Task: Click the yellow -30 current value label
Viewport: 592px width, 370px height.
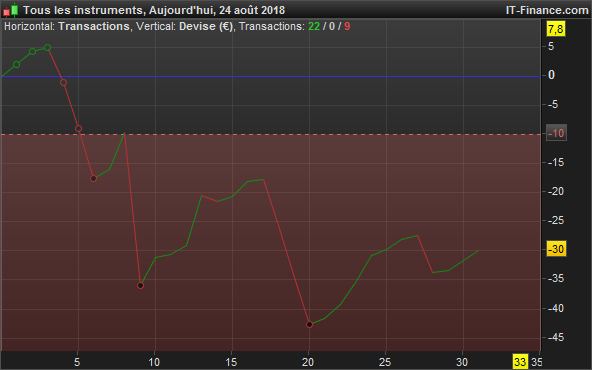Action: pyautogui.click(x=556, y=249)
